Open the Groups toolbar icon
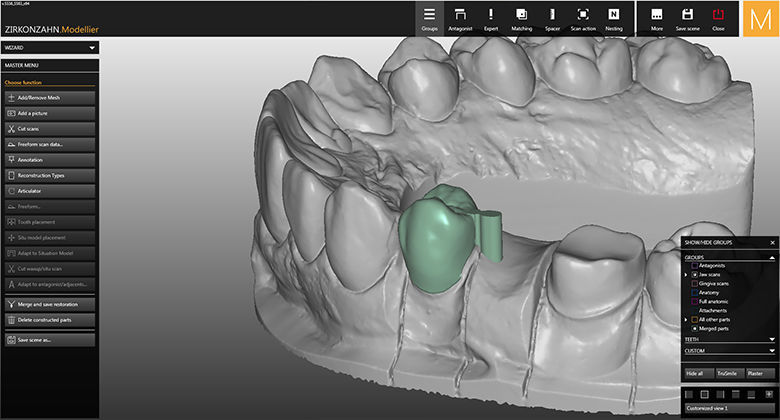Image resolution: width=780 pixels, height=420 pixels. click(429, 19)
